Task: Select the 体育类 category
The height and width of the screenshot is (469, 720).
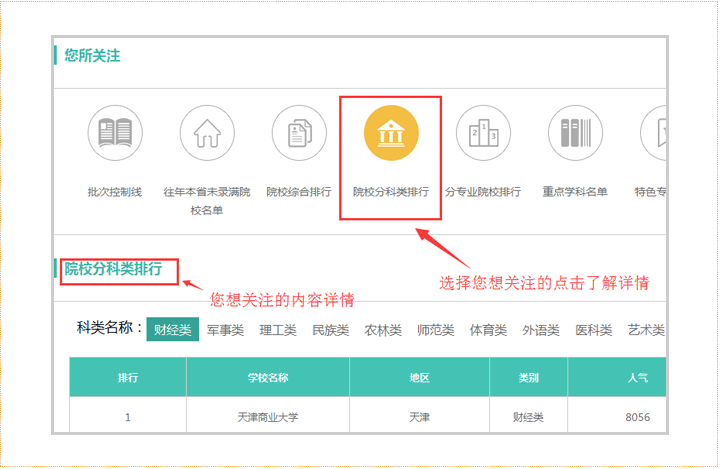Action: coord(488,330)
